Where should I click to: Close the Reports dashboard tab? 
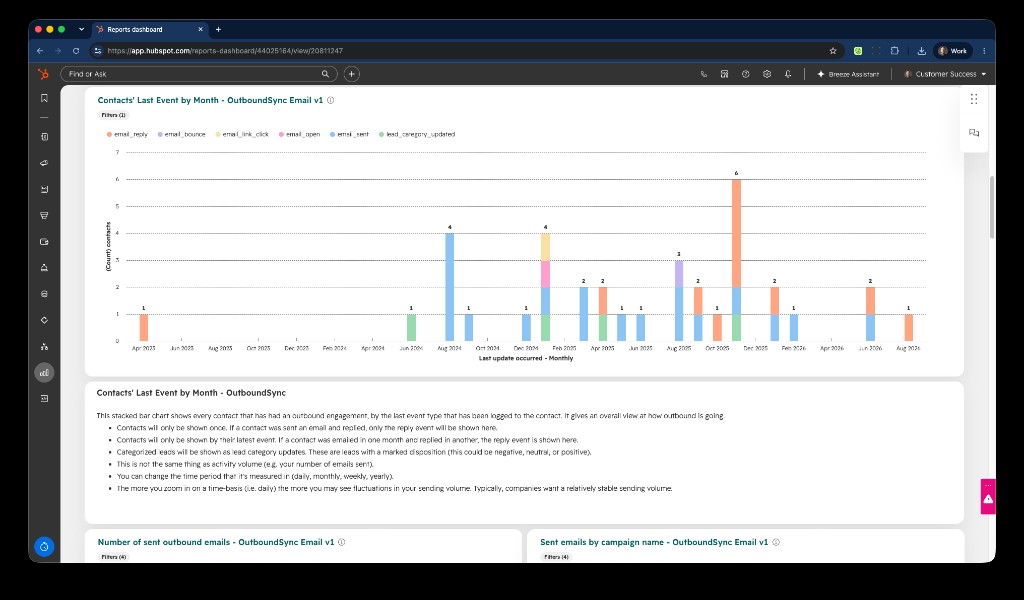(x=200, y=29)
